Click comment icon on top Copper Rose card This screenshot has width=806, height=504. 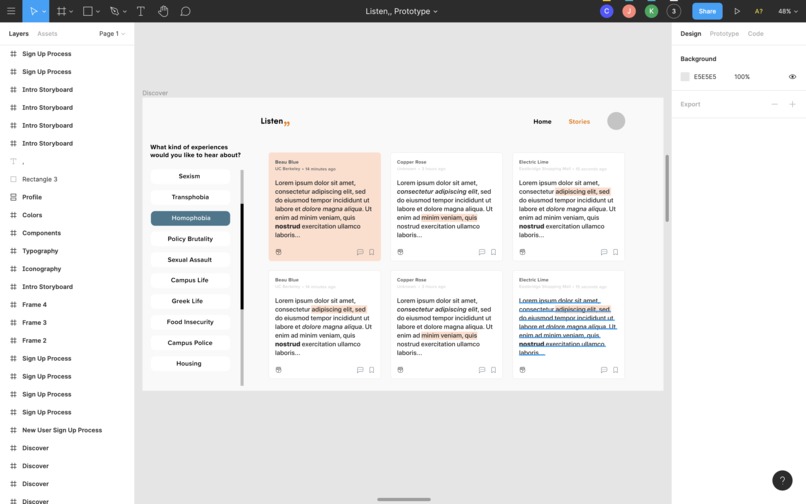[x=482, y=252]
